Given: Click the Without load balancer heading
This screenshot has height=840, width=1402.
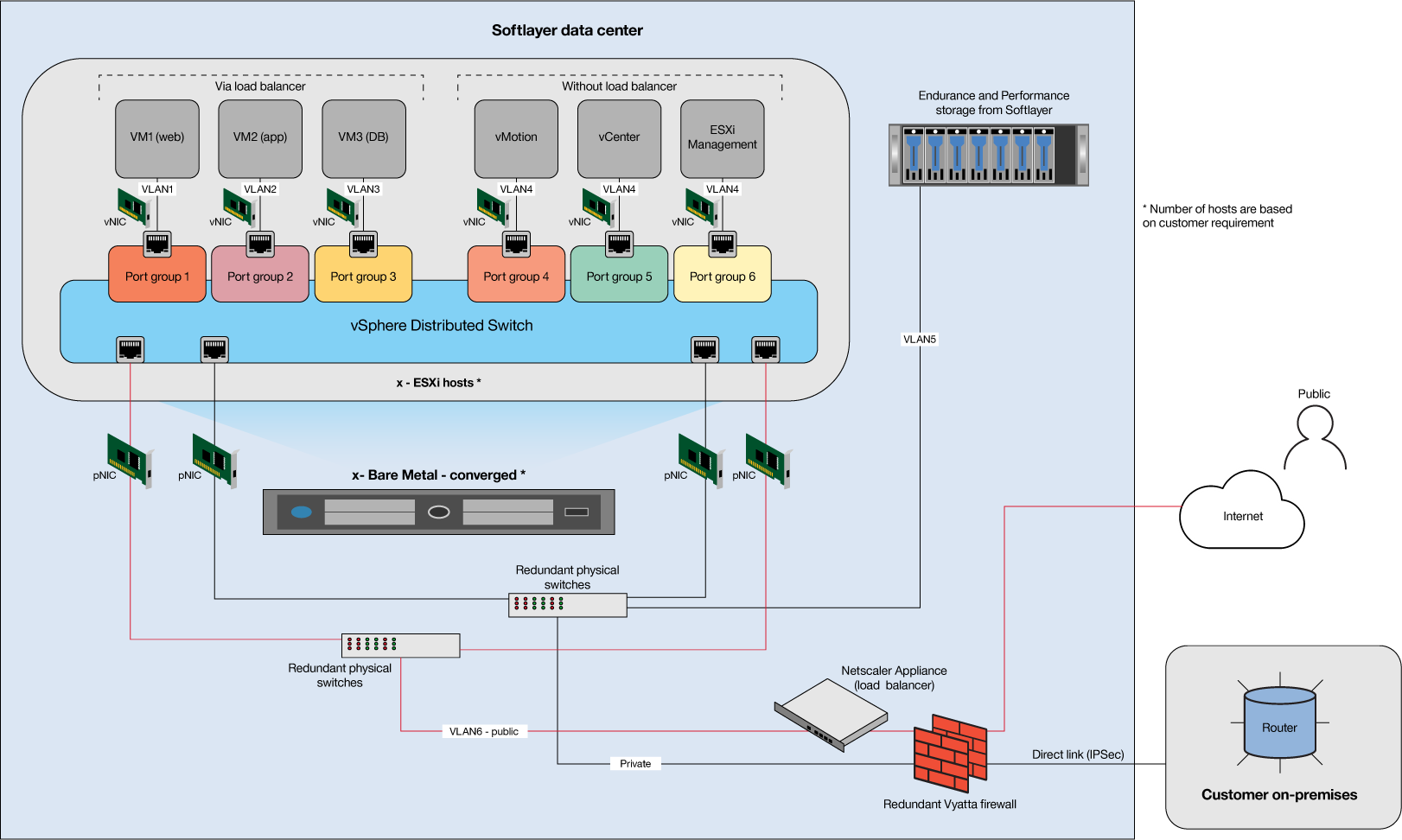Looking at the screenshot, I should click(619, 86).
